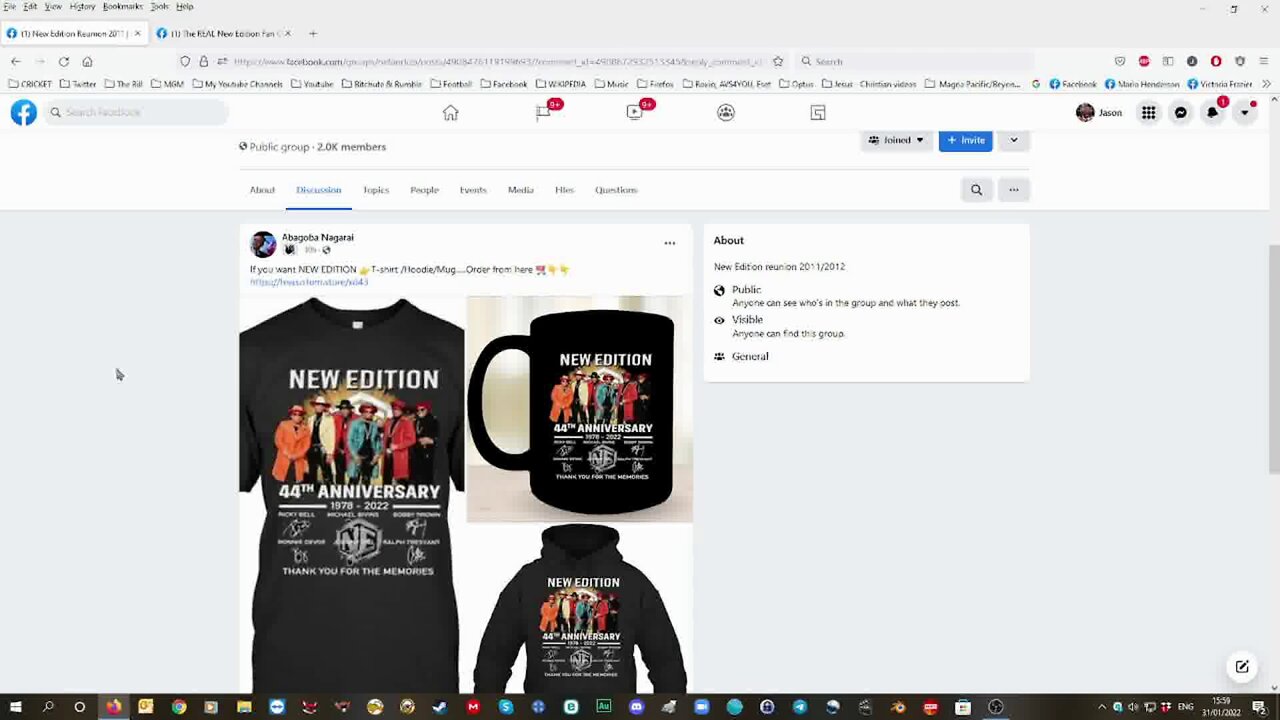Open the Media tab
The image size is (1280, 720).
(x=520, y=190)
